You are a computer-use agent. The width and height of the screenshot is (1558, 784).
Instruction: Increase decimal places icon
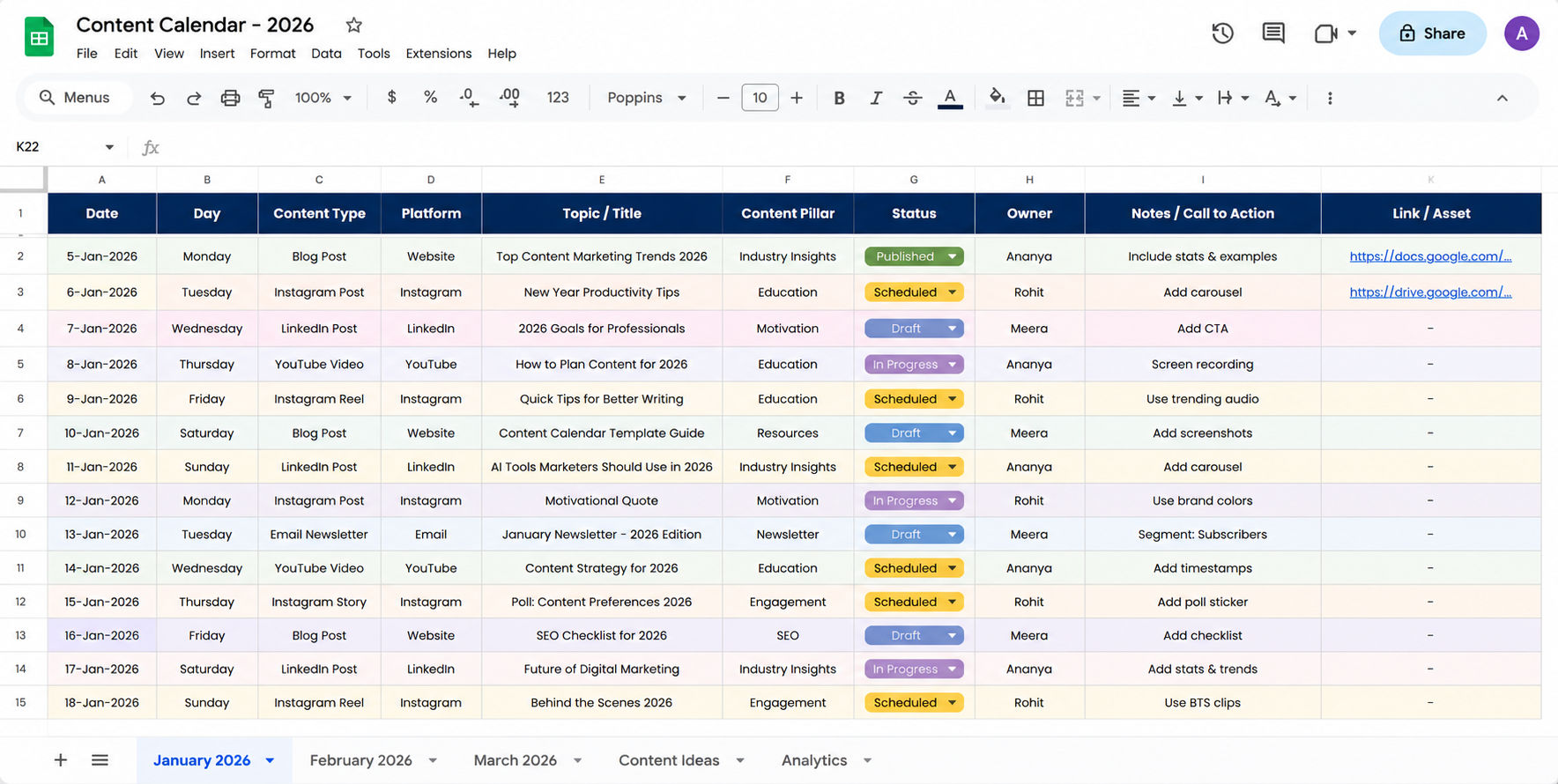(x=509, y=98)
